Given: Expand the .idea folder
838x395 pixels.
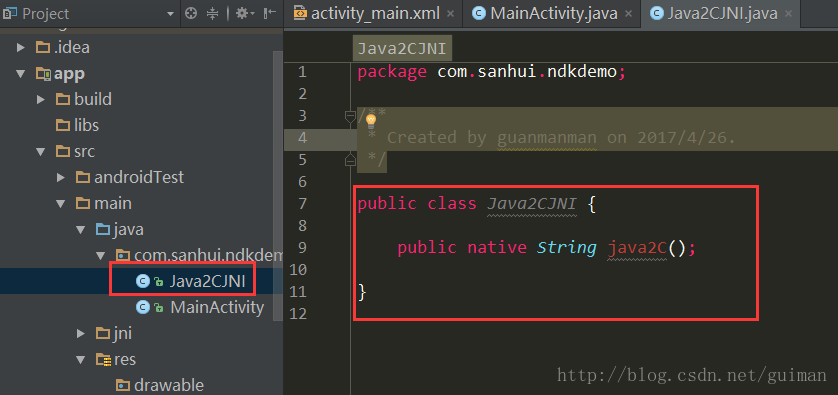Looking at the screenshot, I should (x=21, y=48).
